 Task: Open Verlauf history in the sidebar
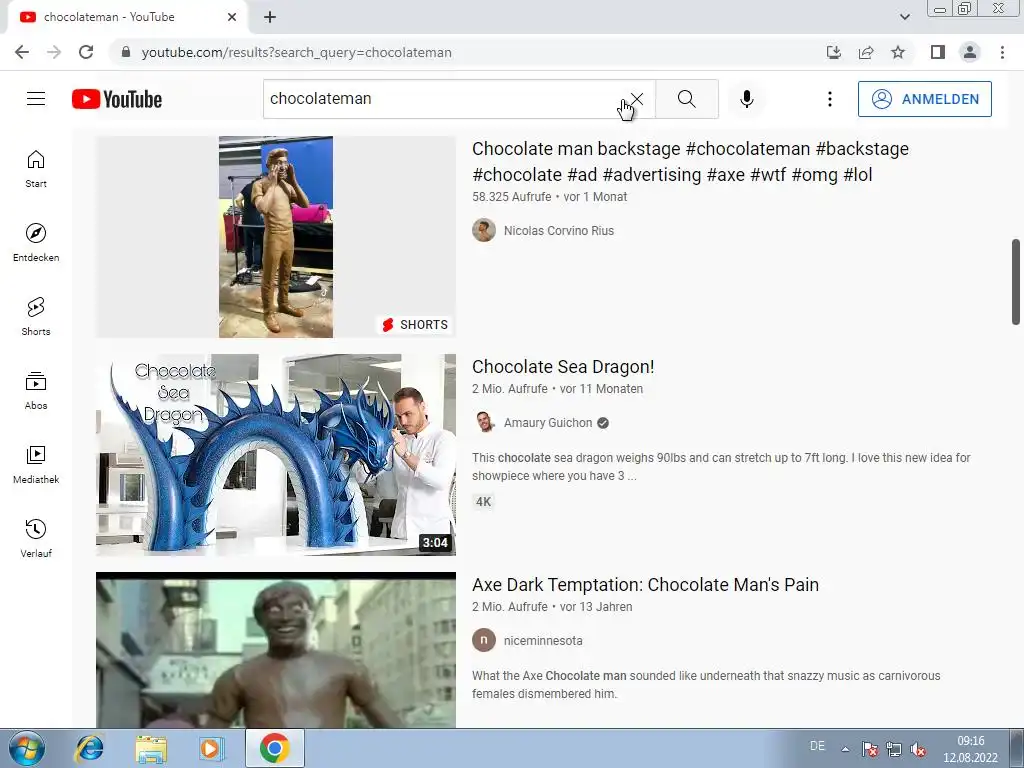click(36, 538)
